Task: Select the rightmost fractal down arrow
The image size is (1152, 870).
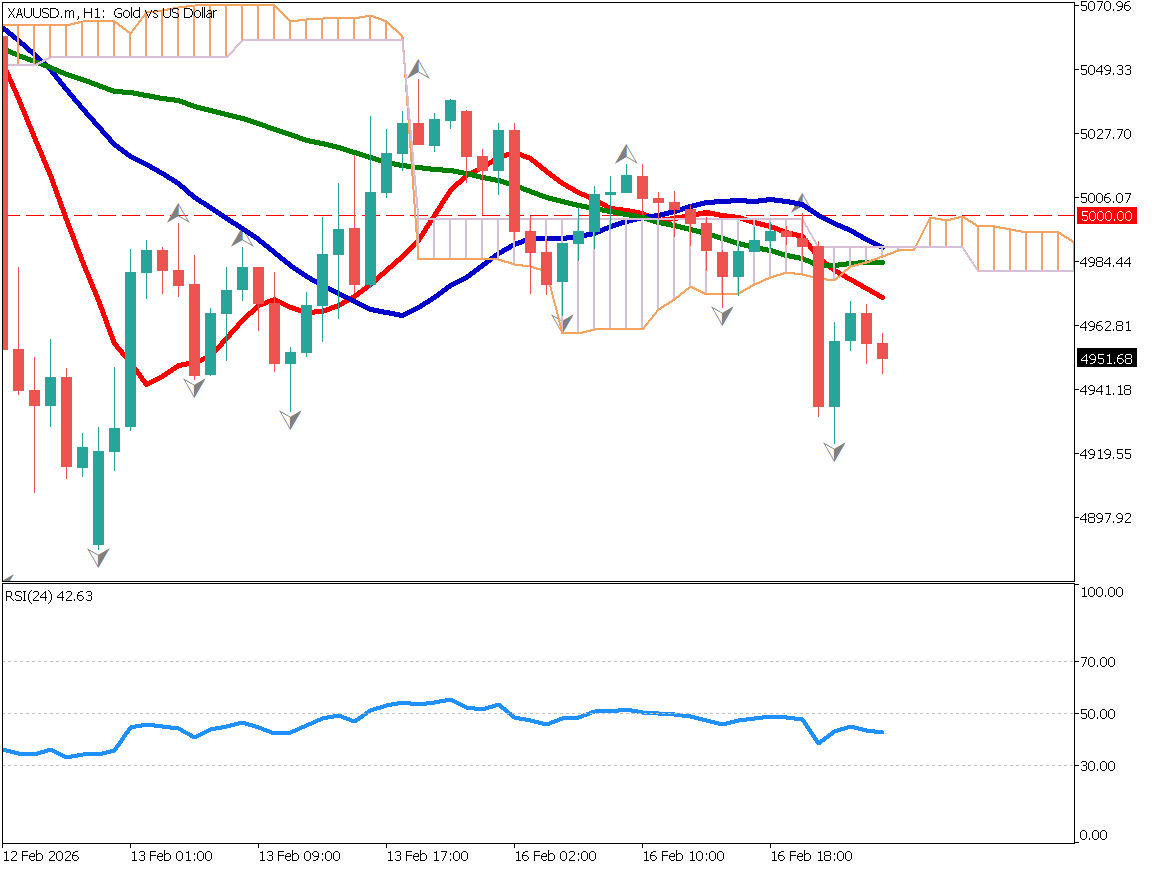Action: coord(834,452)
